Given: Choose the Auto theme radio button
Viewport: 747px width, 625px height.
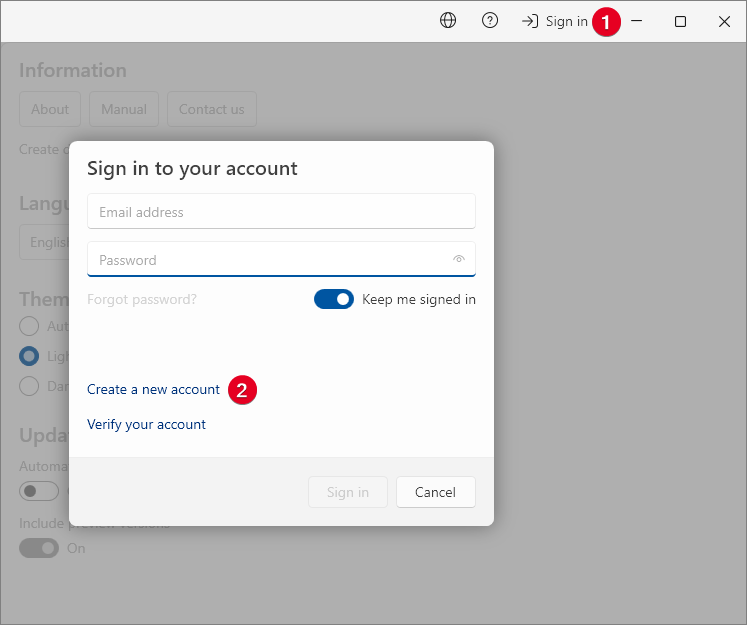Looking at the screenshot, I should 30,326.
